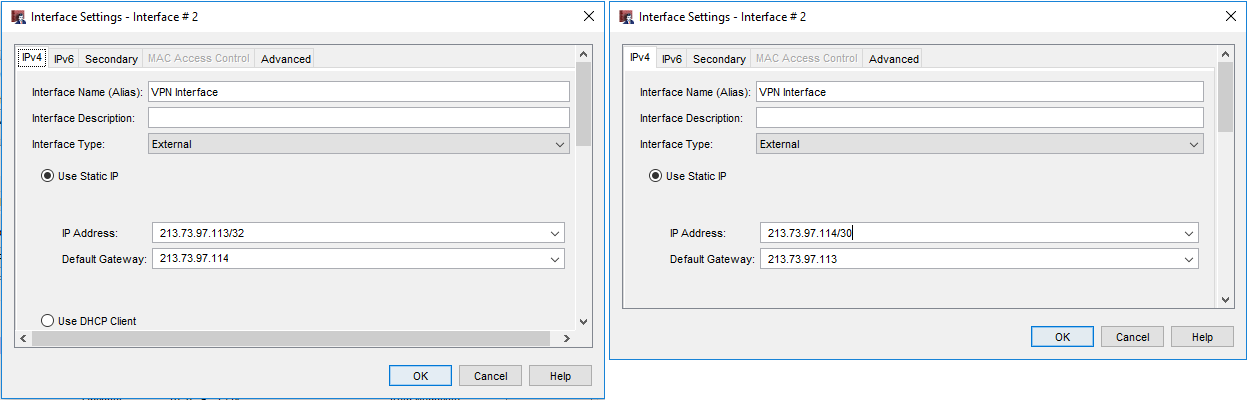Switch to IPv6 tab in left dialog

pyautogui.click(x=64, y=59)
